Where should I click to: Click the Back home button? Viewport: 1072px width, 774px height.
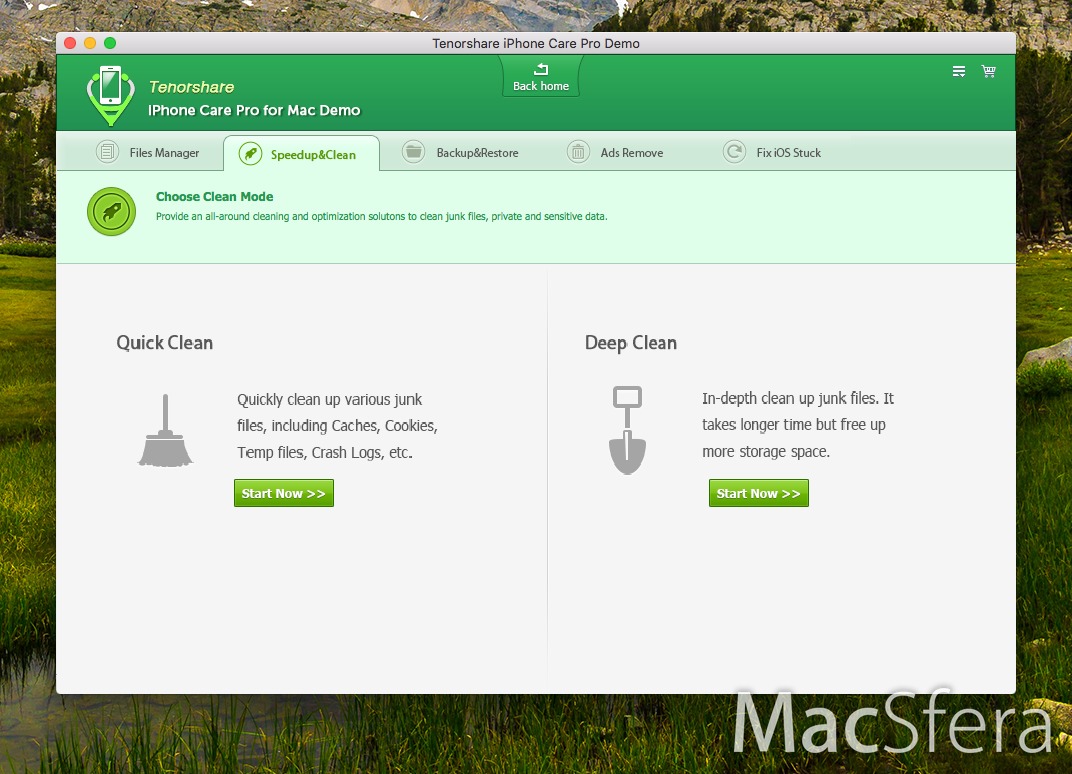coord(541,76)
